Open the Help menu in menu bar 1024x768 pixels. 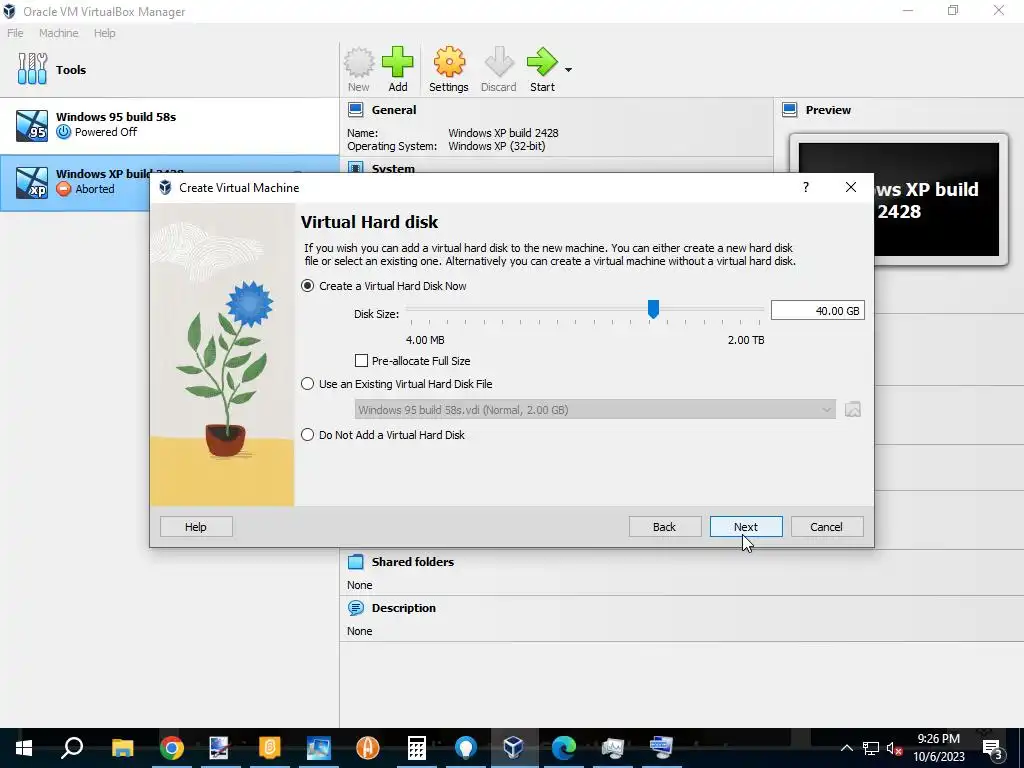[x=104, y=33]
